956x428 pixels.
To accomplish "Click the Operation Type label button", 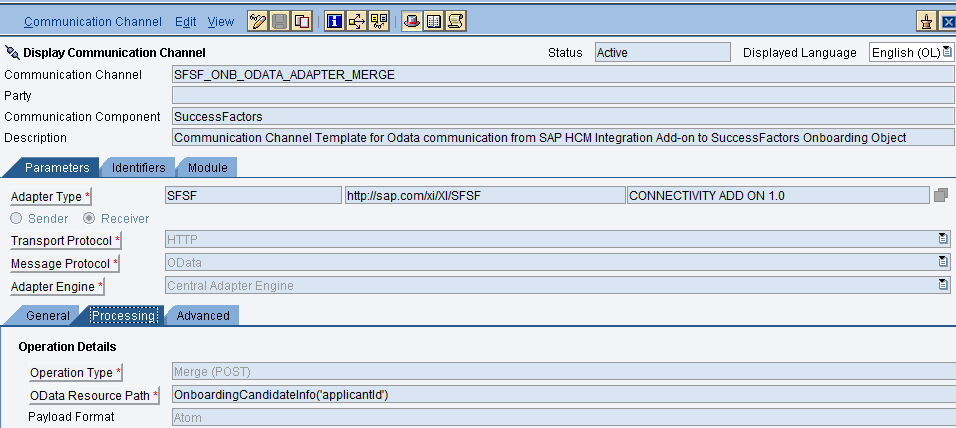I will (x=76, y=372).
